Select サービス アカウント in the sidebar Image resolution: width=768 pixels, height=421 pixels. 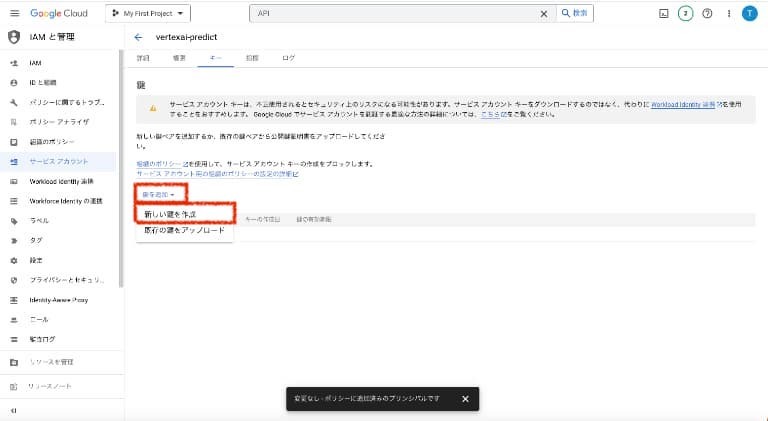59,162
